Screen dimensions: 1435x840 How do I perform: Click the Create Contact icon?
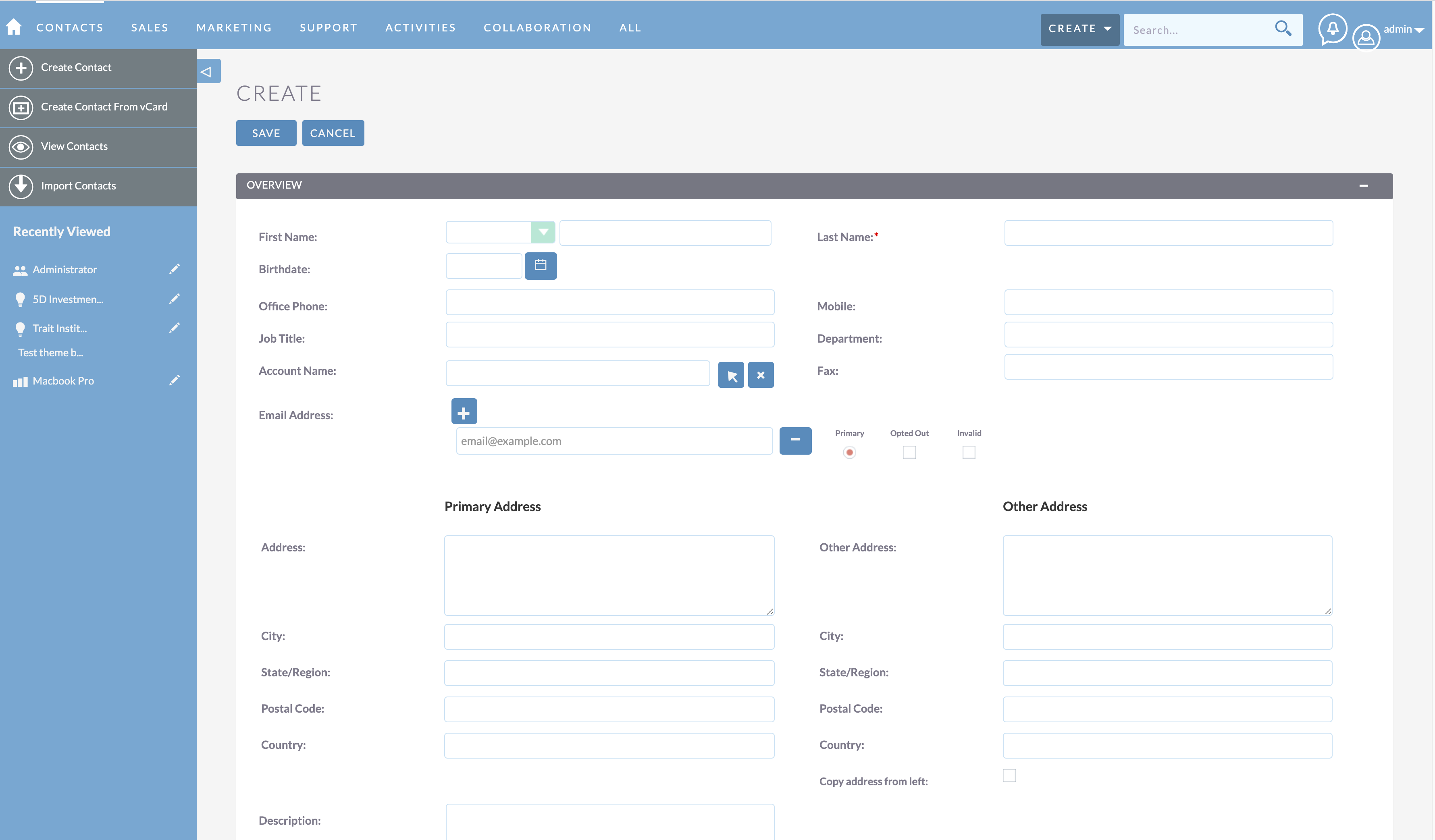(x=20, y=67)
